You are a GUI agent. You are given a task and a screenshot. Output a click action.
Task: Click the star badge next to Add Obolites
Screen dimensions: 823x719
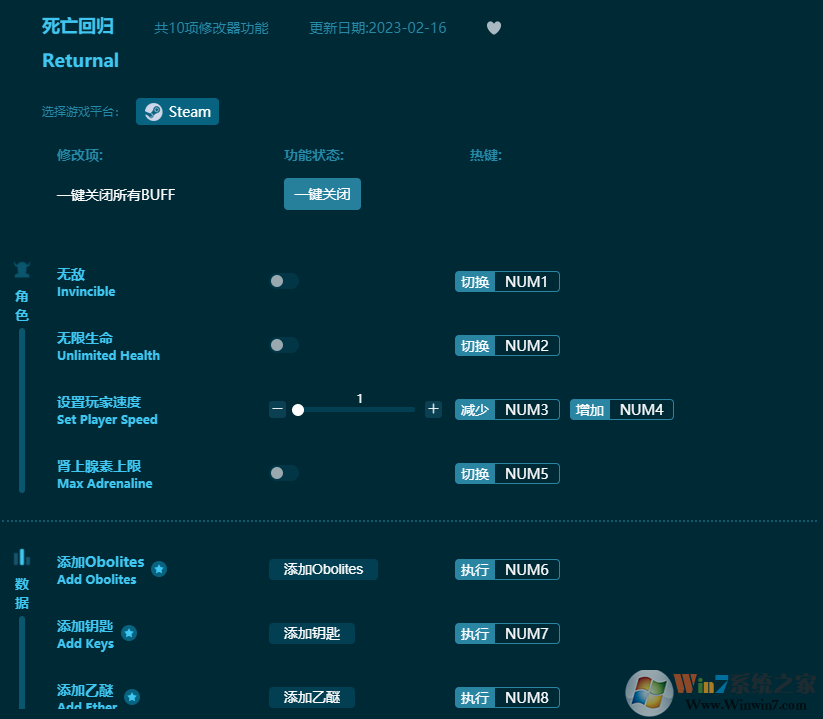(159, 569)
